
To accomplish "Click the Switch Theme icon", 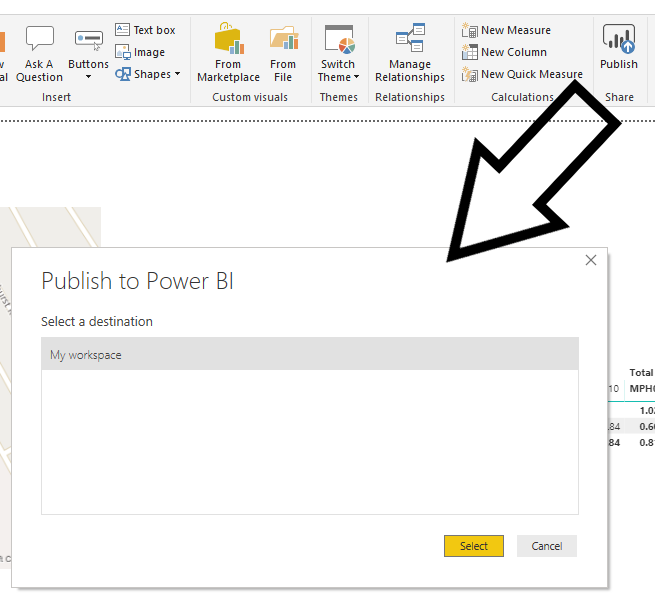I will click(x=339, y=40).
